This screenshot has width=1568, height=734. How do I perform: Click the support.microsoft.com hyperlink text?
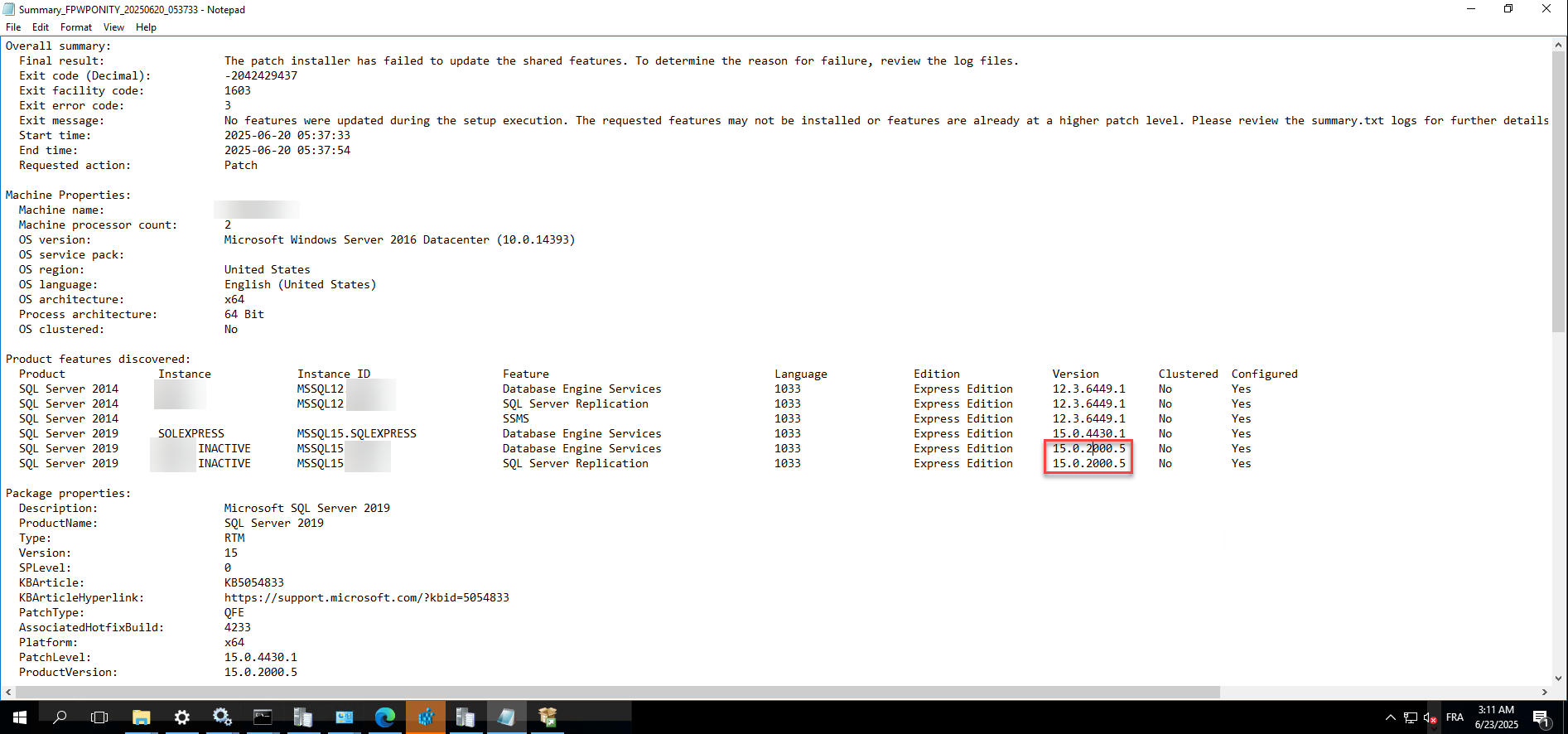[x=367, y=597]
